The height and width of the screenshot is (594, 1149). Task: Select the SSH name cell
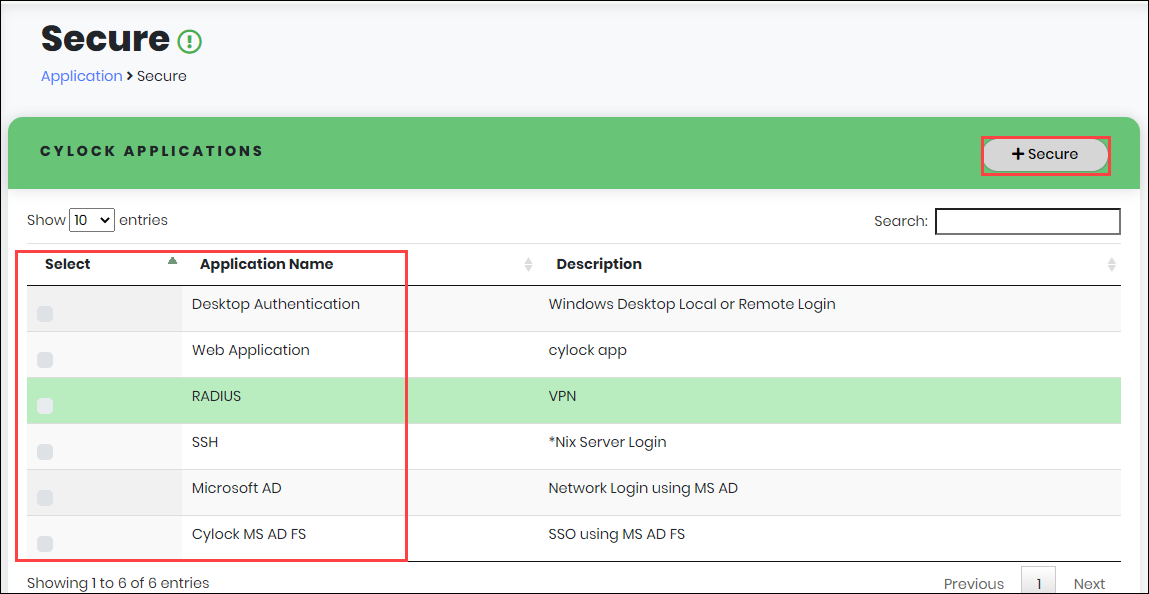[205, 442]
